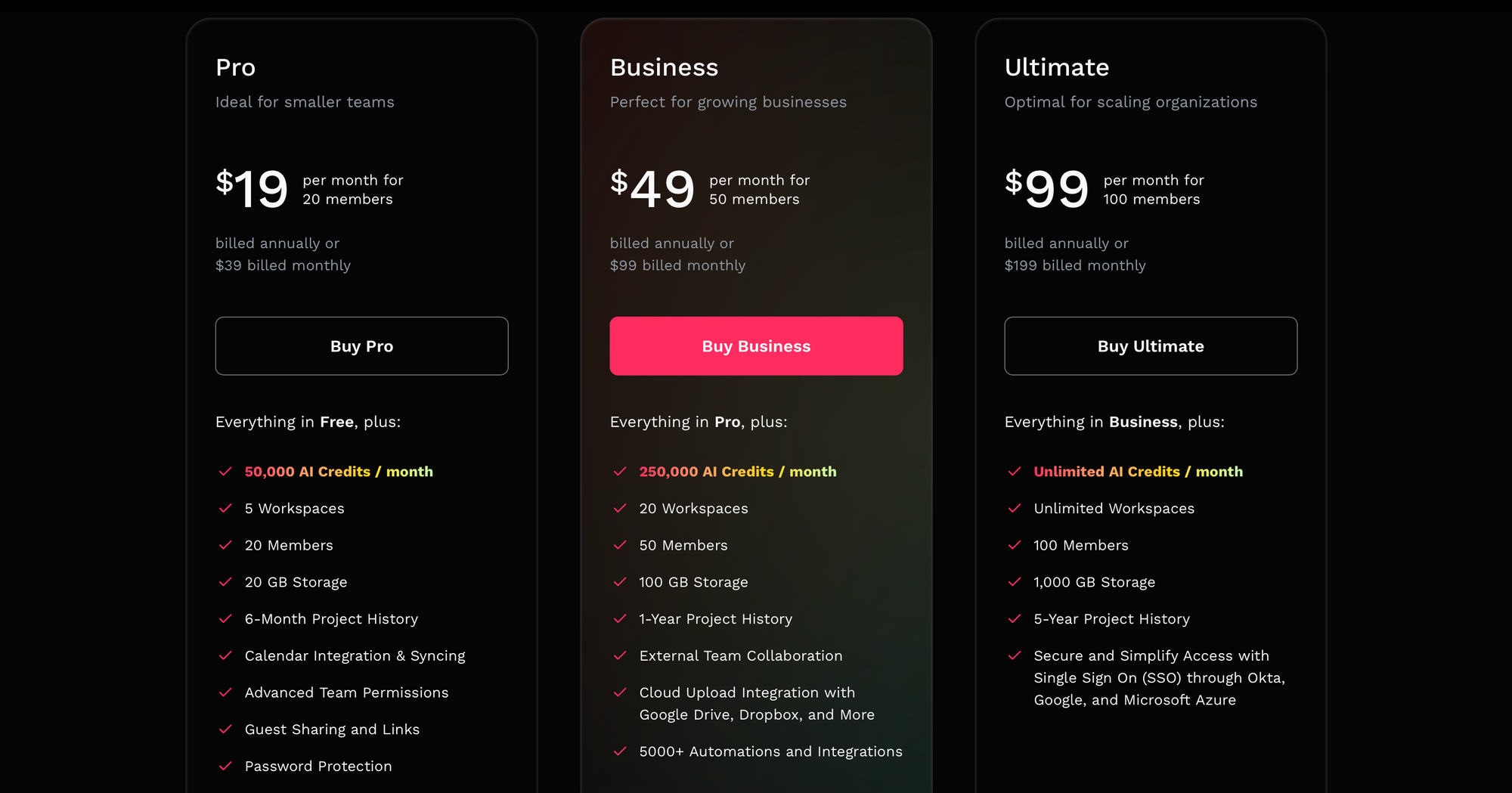Click checkmark next to 5 Workspaces
The image size is (1512, 793).
(x=225, y=508)
